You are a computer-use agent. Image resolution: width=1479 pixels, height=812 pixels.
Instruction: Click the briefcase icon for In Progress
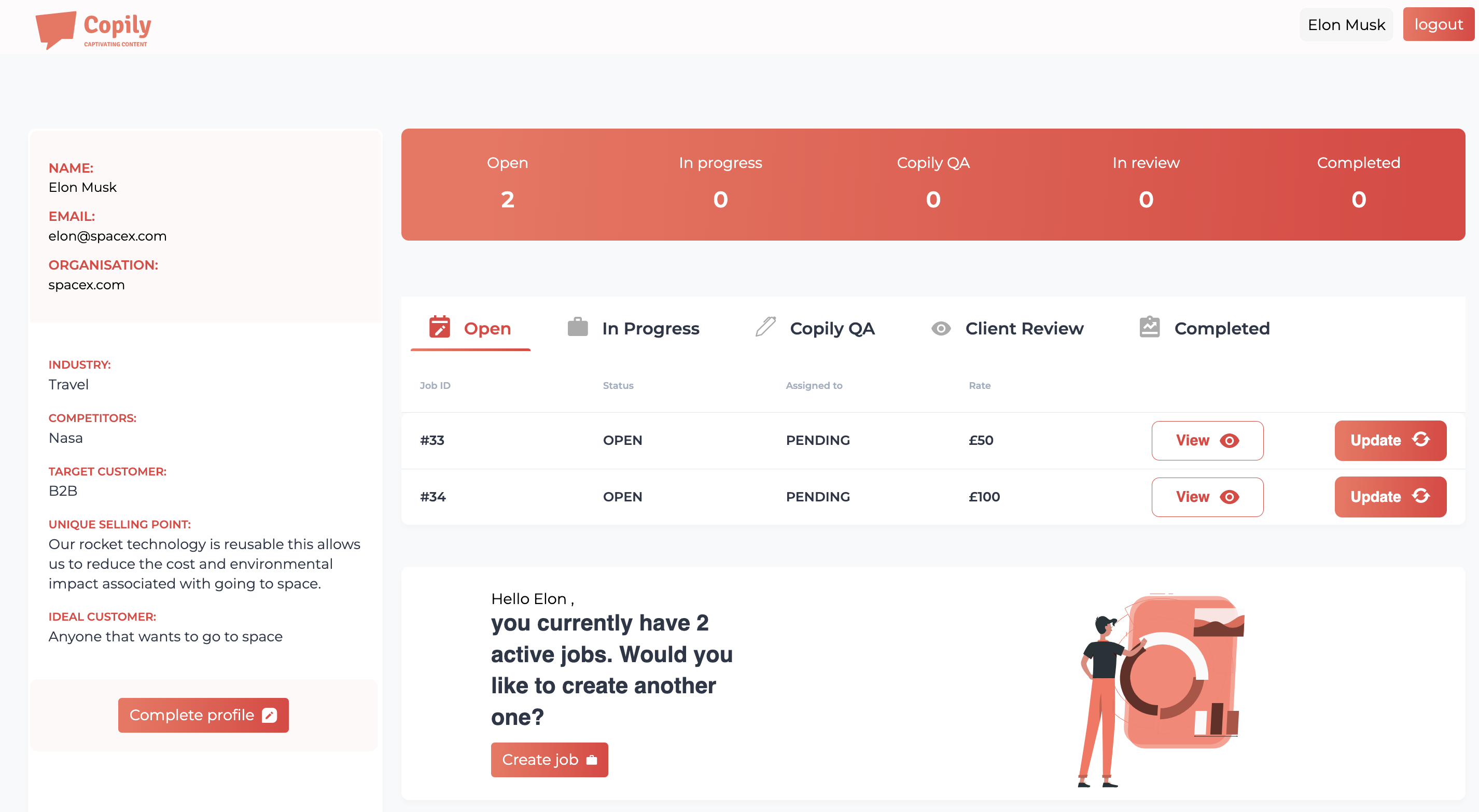point(578,327)
